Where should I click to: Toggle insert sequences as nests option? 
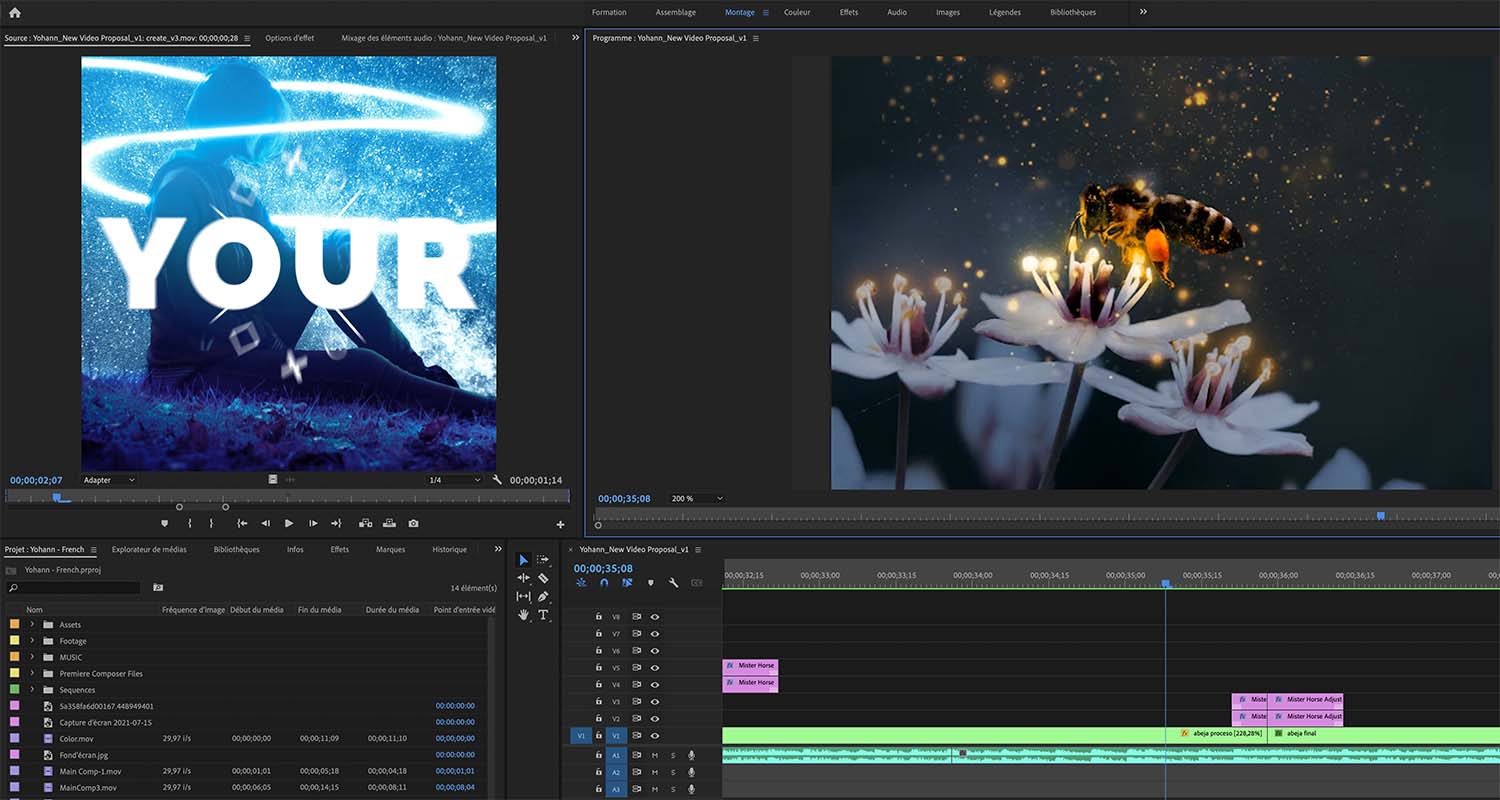pyautogui.click(x=581, y=583)
